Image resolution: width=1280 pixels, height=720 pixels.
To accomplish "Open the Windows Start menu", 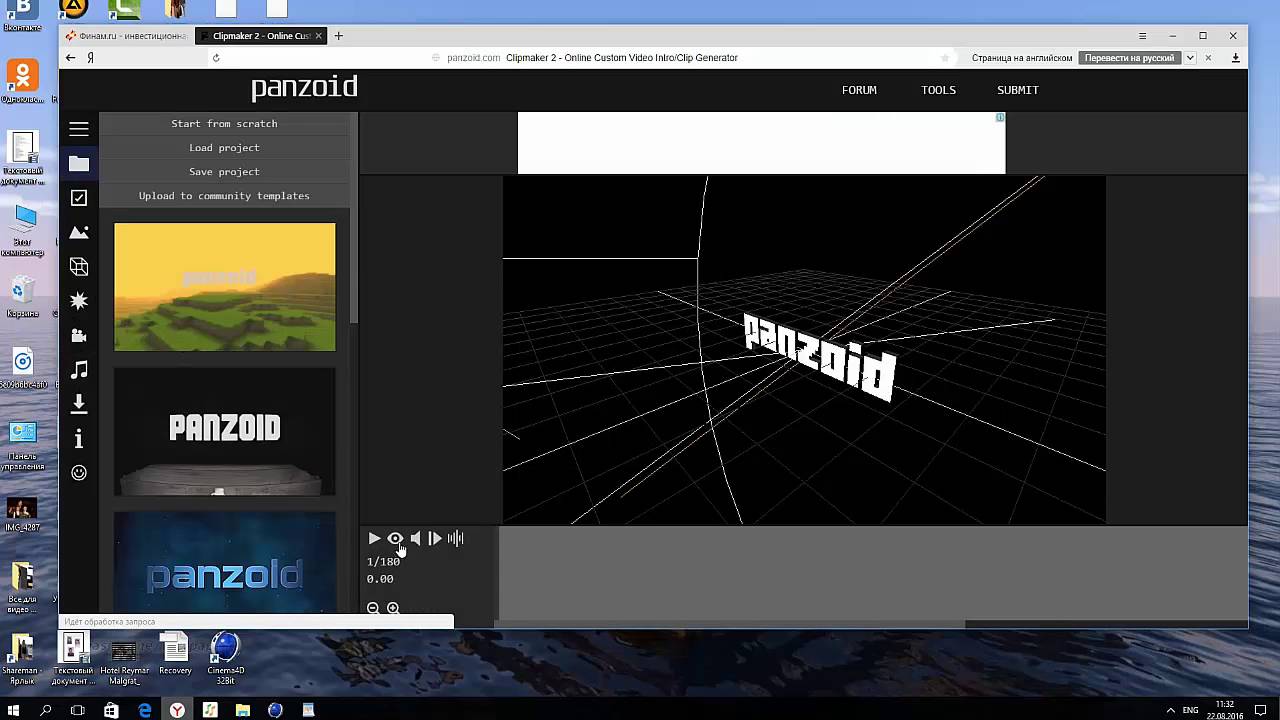I will pyautogui.click(x=14, y=710).
